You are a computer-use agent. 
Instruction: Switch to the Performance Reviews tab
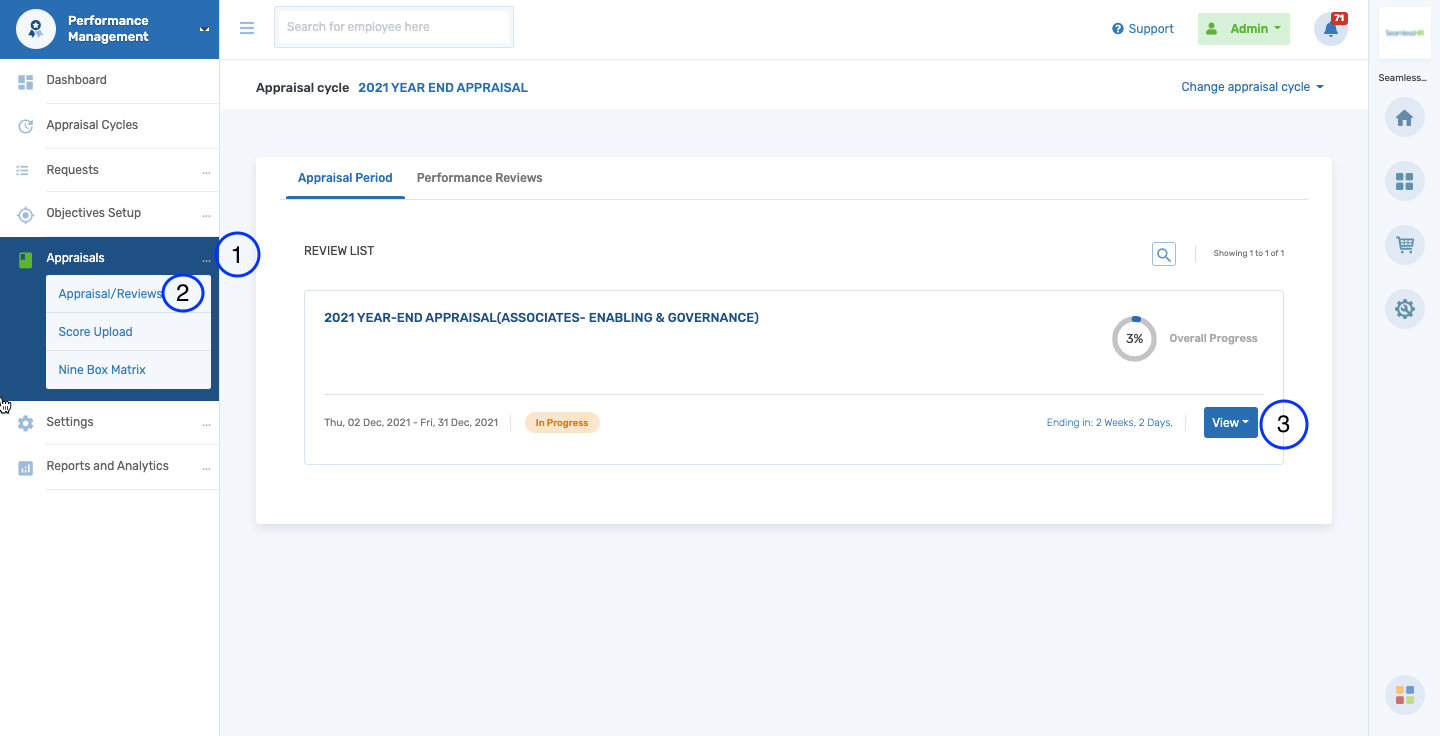pos(479,177)
